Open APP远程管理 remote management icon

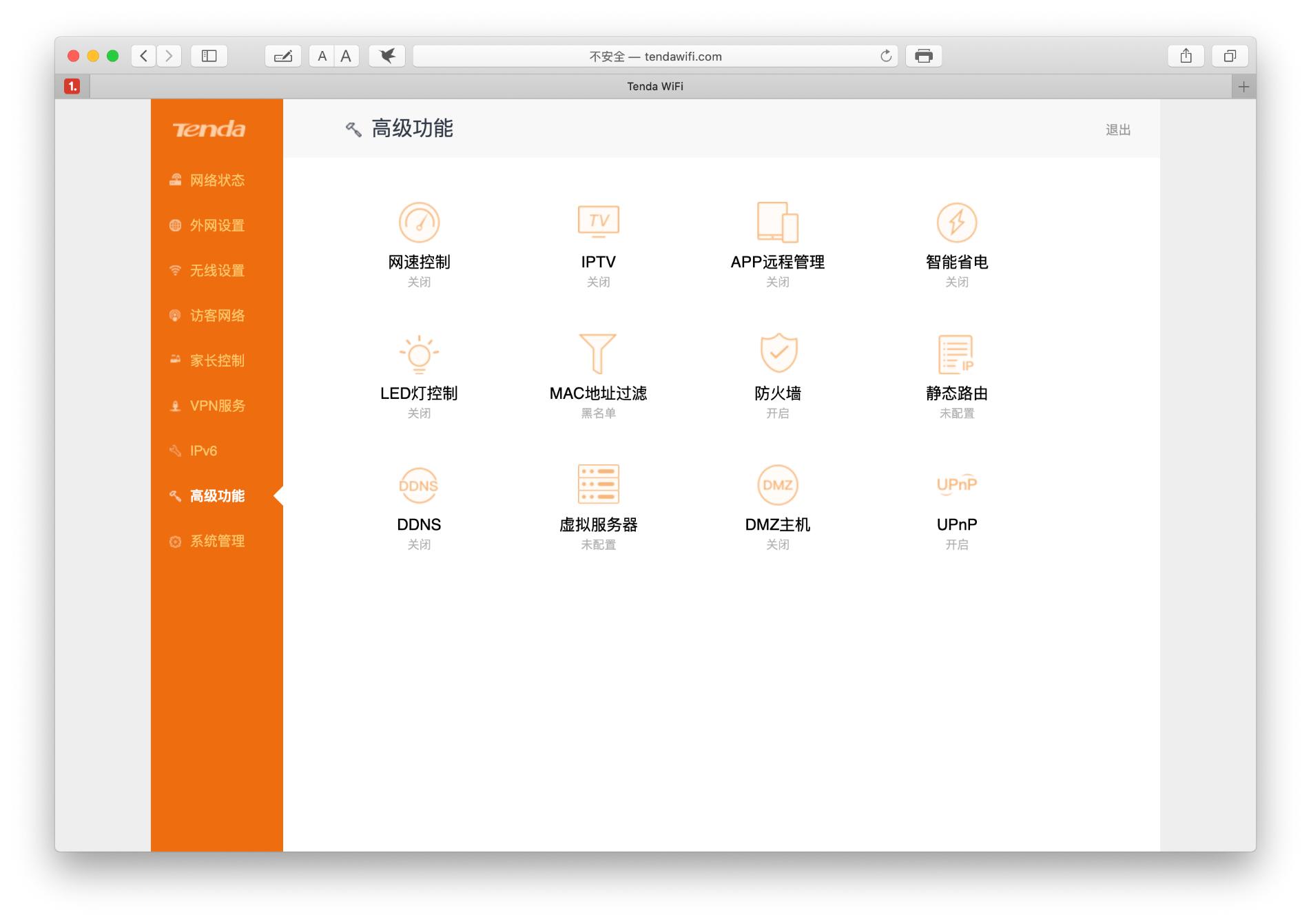777,223
